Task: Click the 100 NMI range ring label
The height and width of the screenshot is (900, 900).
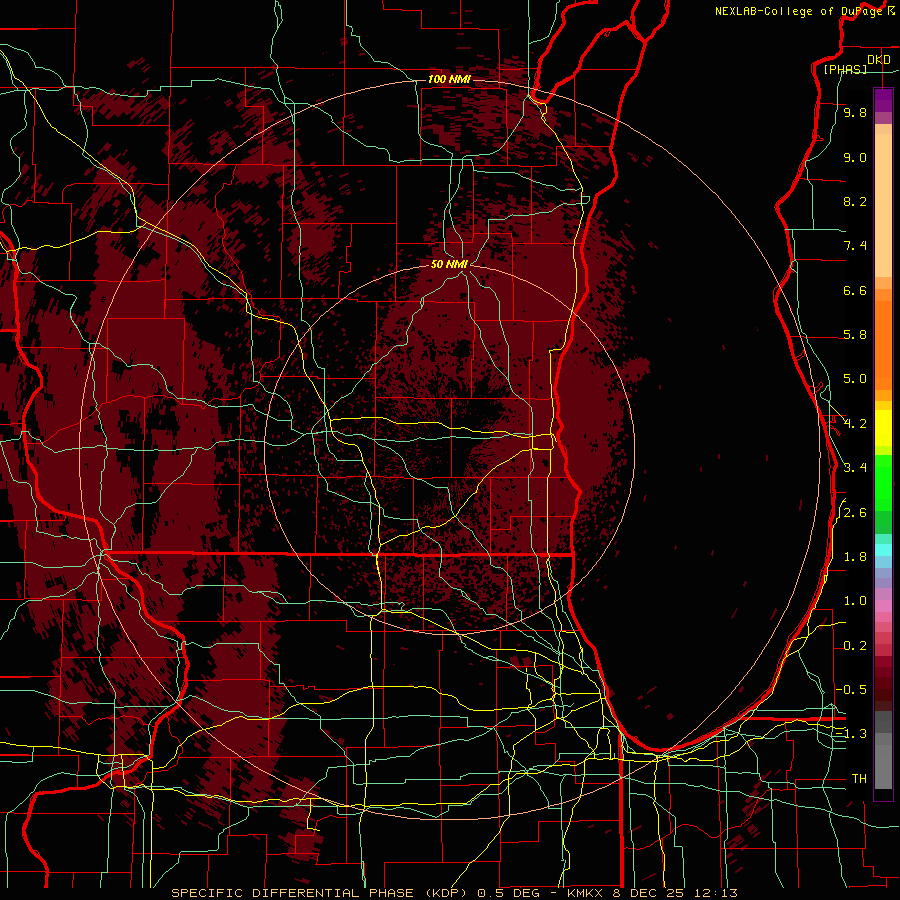Action: click(x=449, y=79)
